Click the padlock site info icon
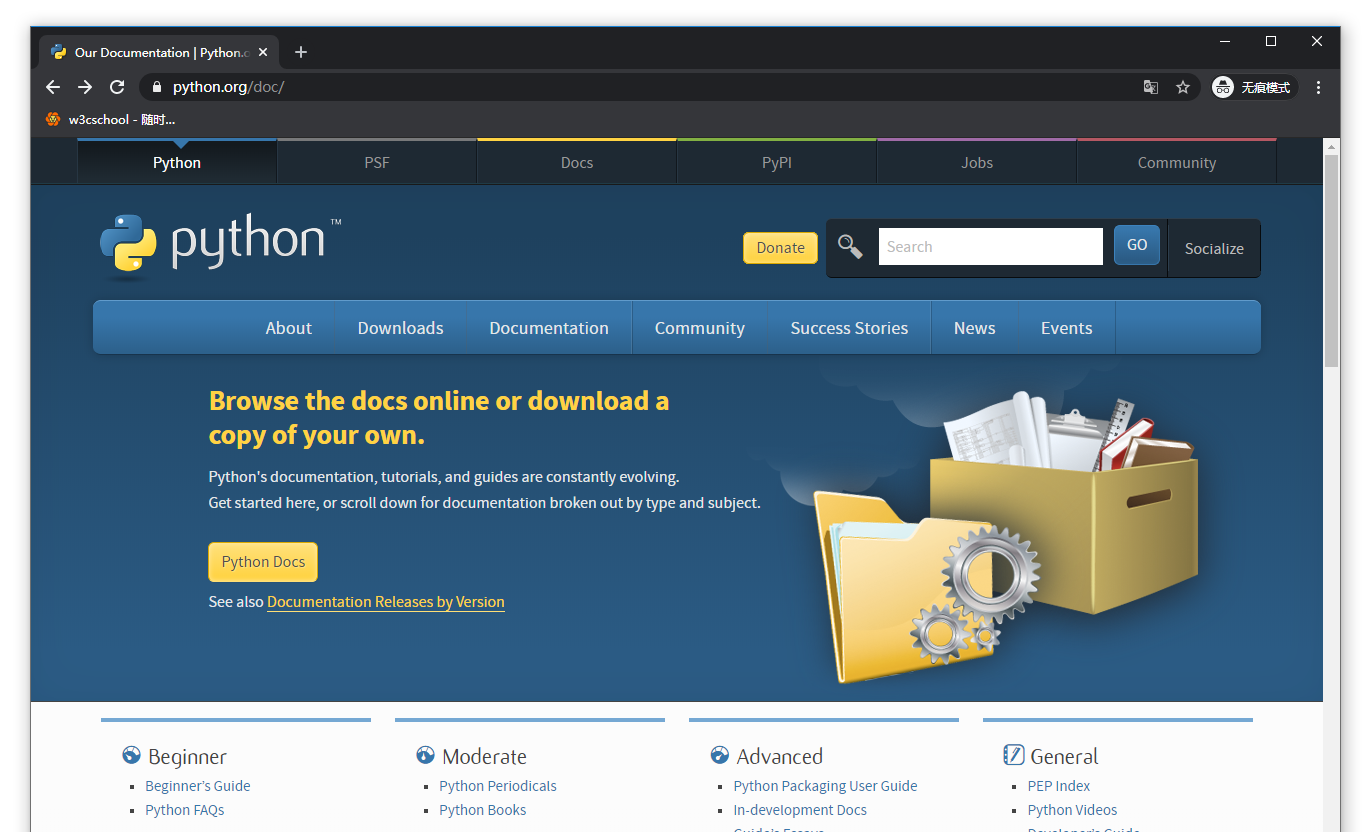 coord(156,87)
